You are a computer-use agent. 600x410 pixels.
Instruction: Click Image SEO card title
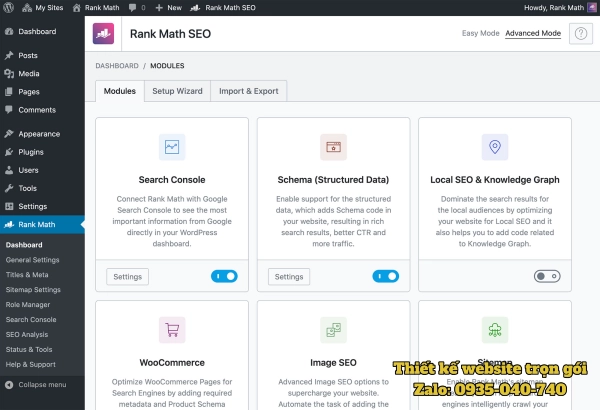(x=333, y=363)
